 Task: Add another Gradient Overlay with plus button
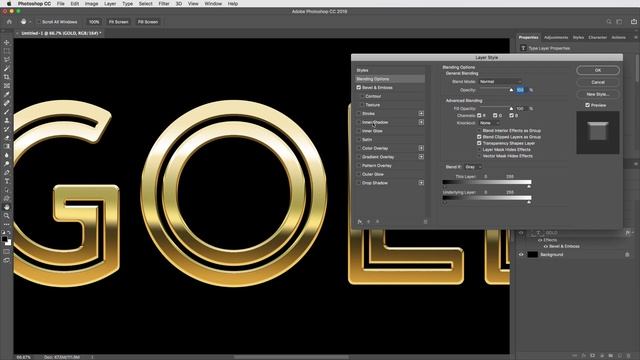tap(421, 157)
